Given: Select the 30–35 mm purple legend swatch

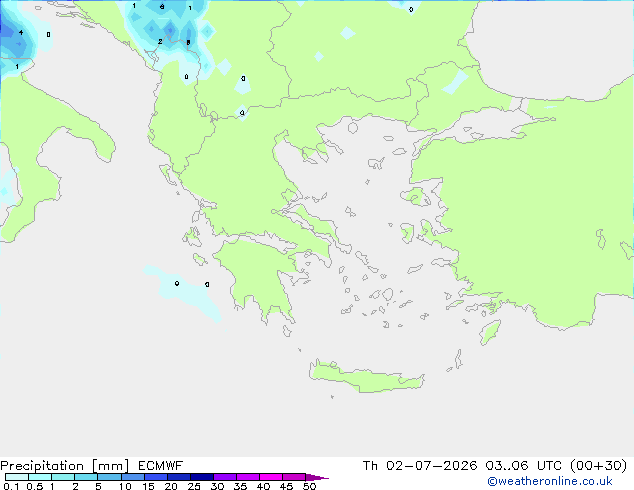Looking at the screenshot, I should [x=225, y=477].
